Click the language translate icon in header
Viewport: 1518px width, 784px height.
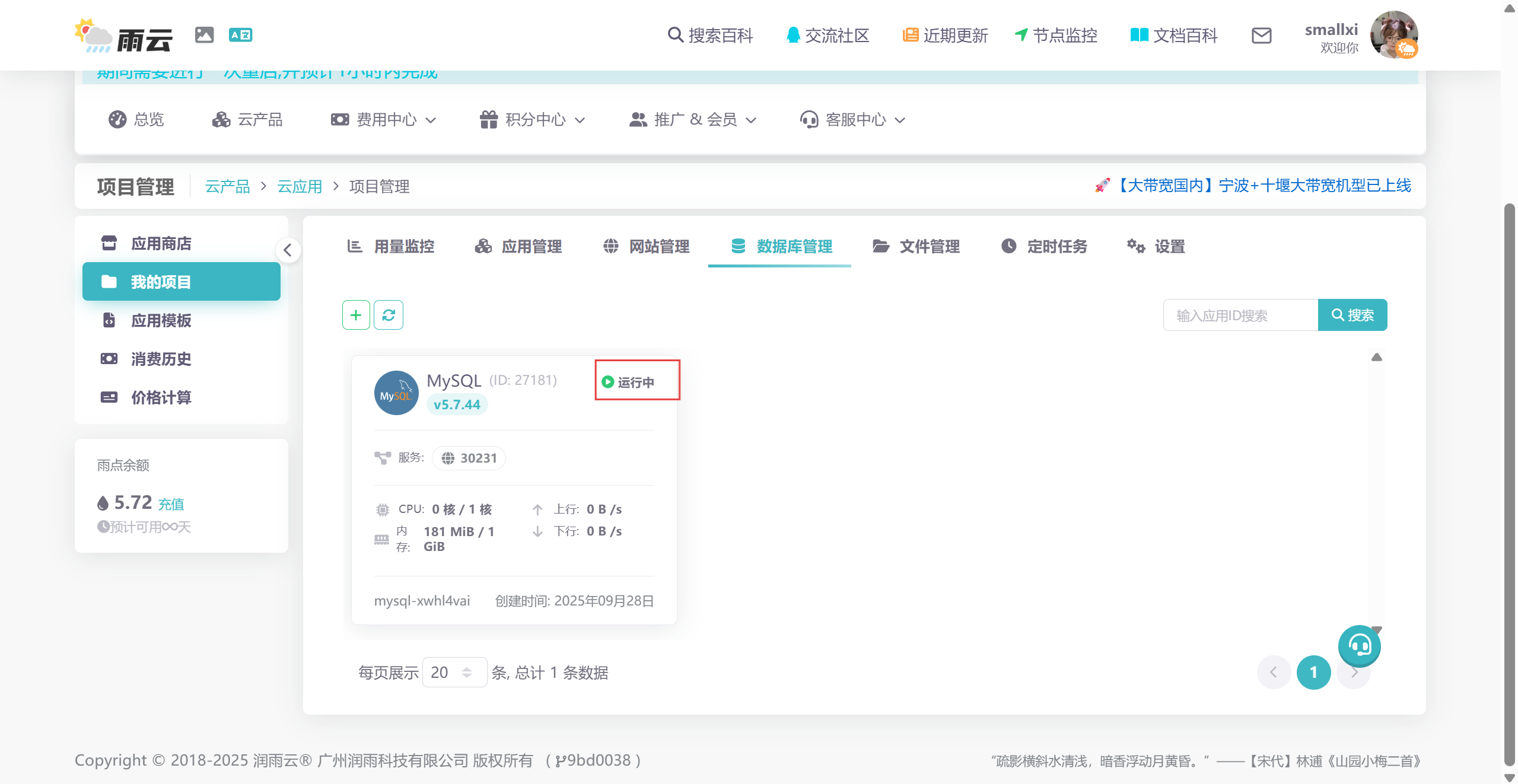coord(240,35)
